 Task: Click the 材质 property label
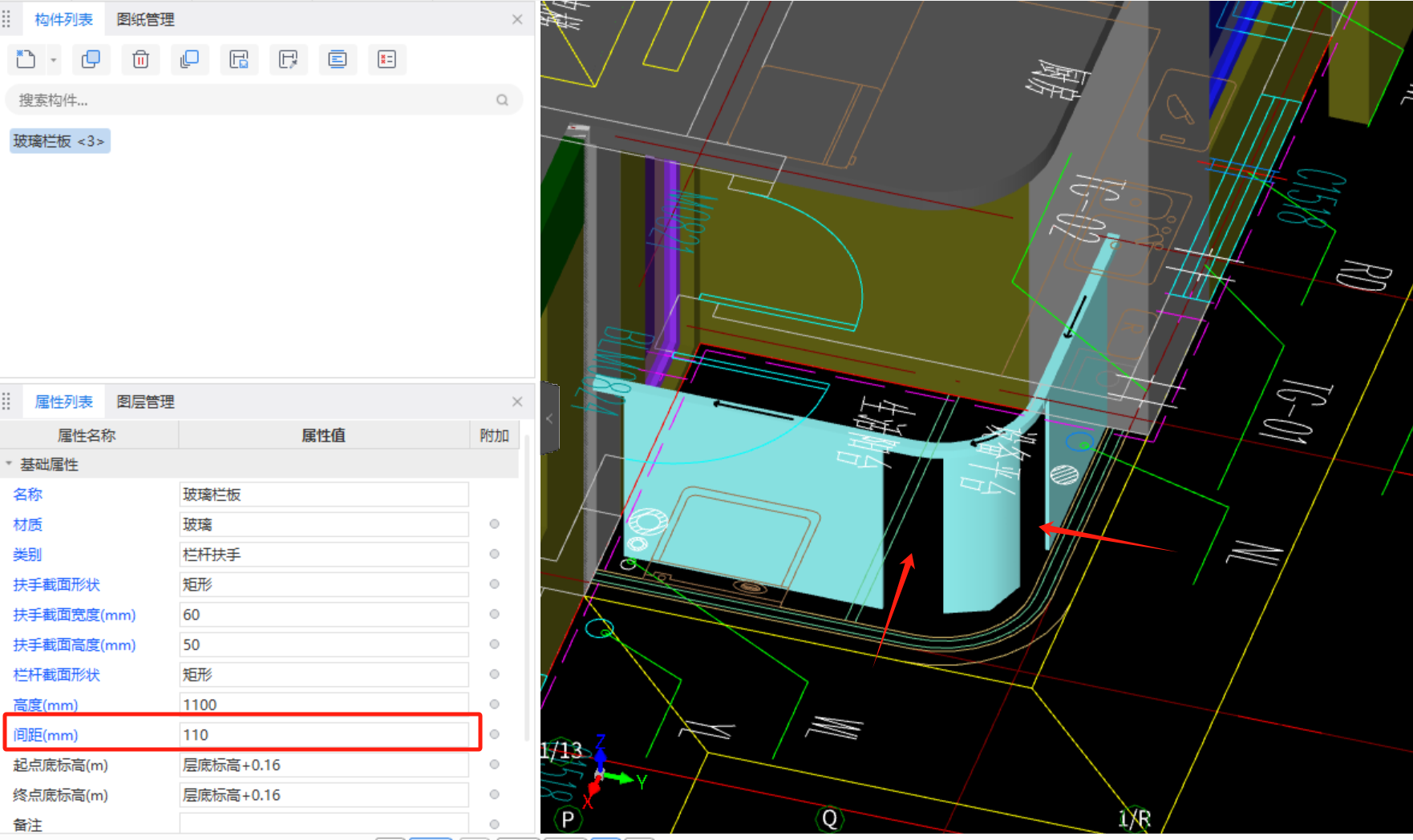click(x=27, y=524)
